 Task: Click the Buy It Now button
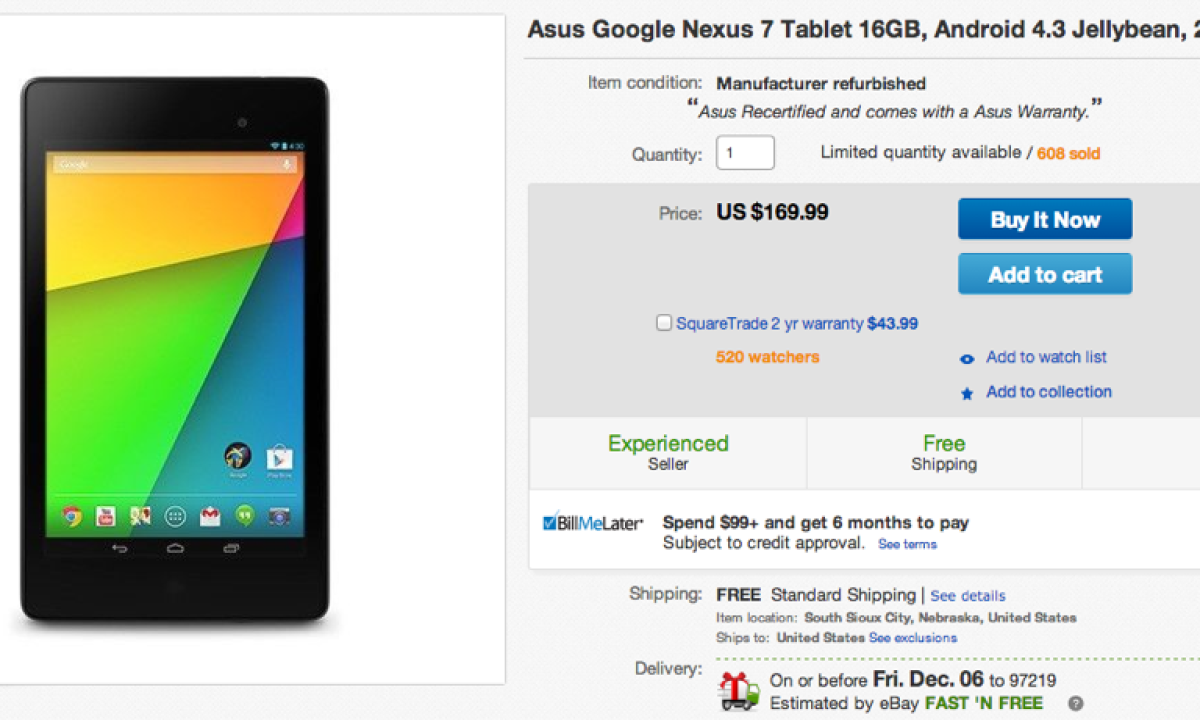tap(1045, 219)
